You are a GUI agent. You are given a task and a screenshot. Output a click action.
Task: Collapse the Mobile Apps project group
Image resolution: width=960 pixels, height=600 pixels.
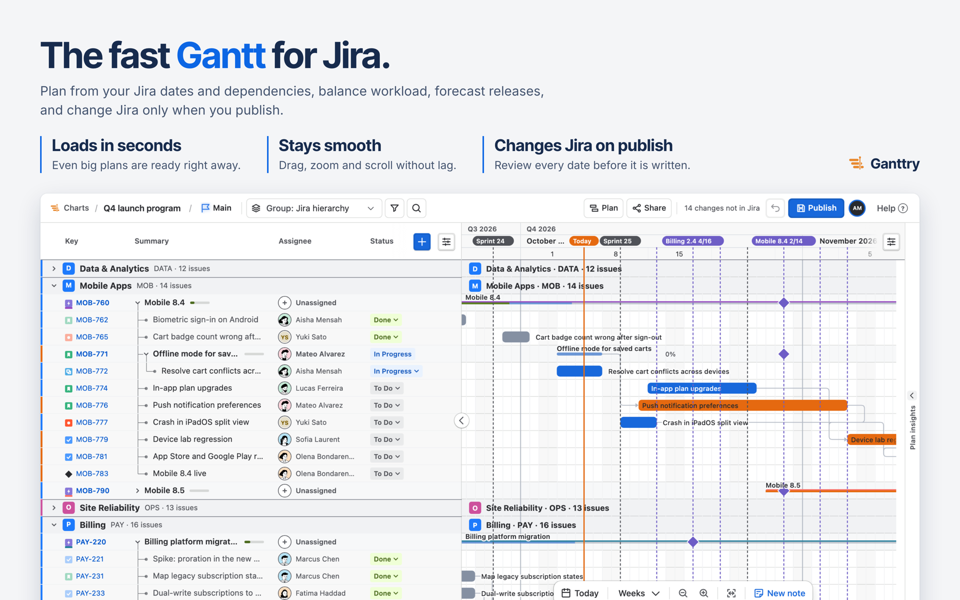click(54, 285)
